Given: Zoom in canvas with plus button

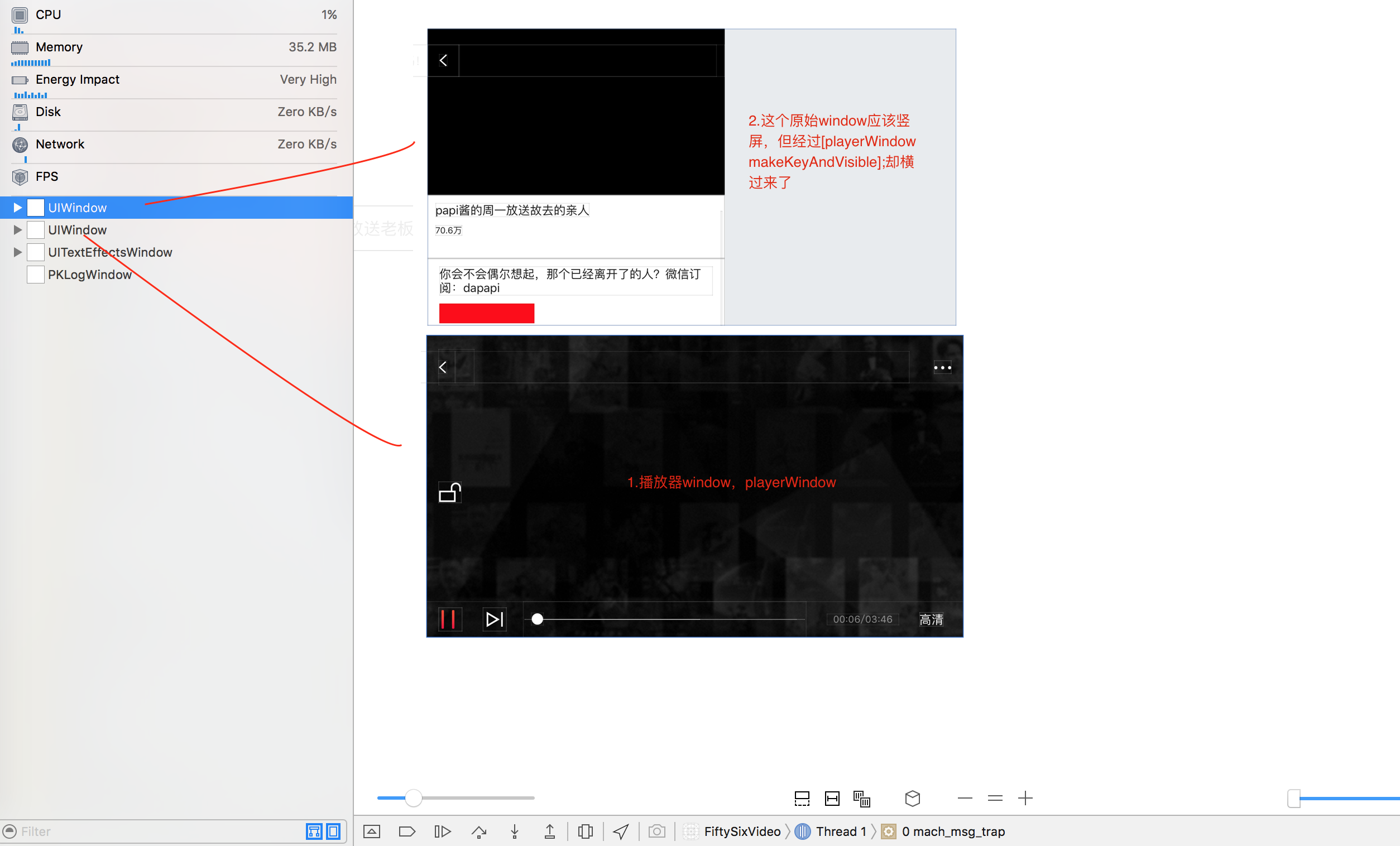Looking at the screenshot, I should coord(1025,798).
